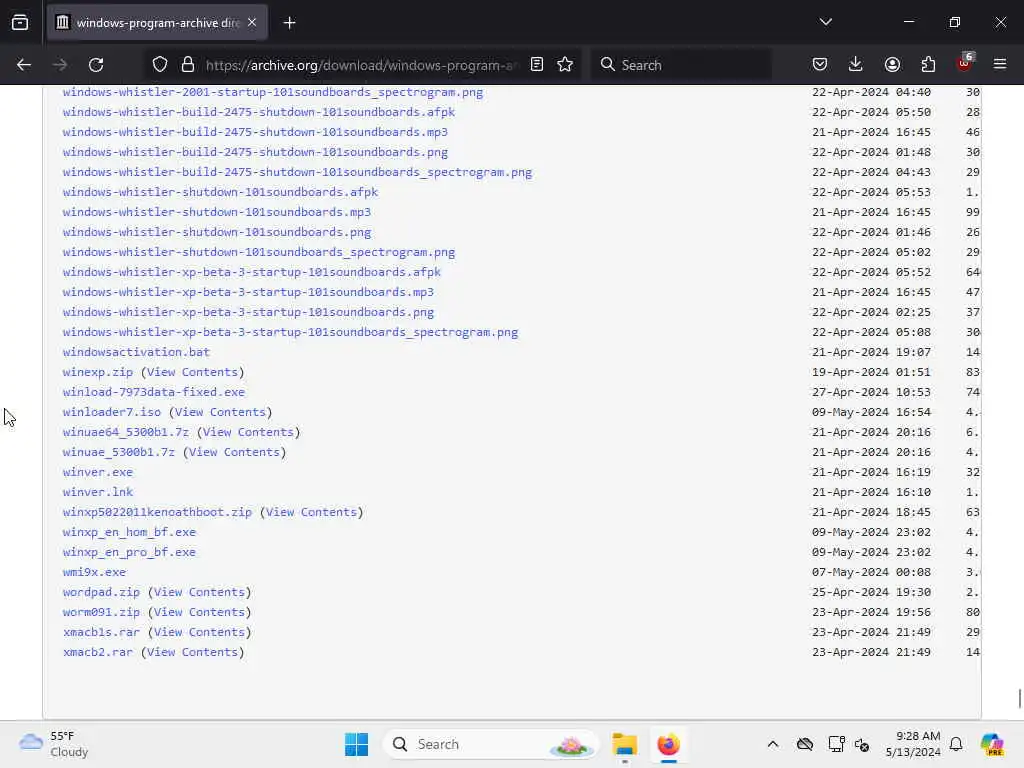Download wmi9x.exe file
The width and height of the screenshot is (1024, 768).
[94, 572]
